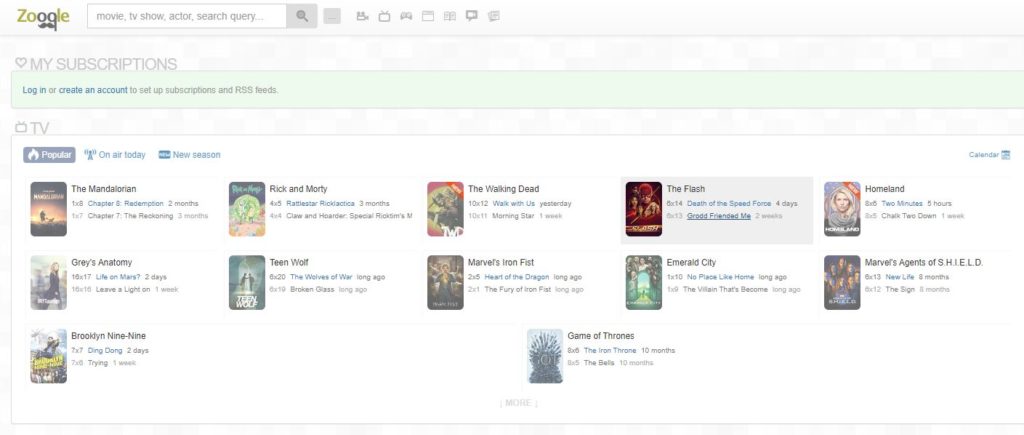Open the movies category camera icon

point(362,16)
